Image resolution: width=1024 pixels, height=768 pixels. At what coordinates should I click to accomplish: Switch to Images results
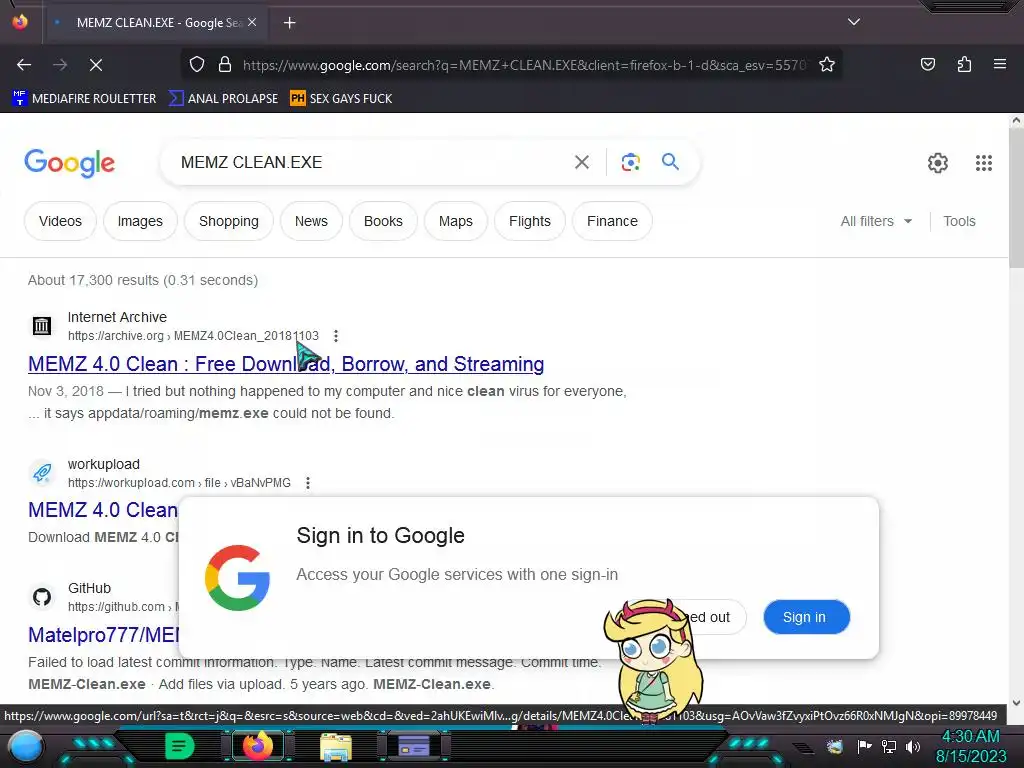[x=140, y=221]
